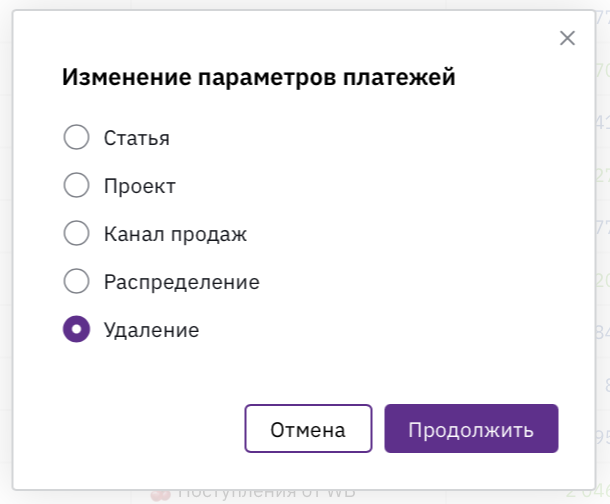Click the Изменение параметров платежей heading
The width and height of the screenshot is (610, 504).
(259, 77)
